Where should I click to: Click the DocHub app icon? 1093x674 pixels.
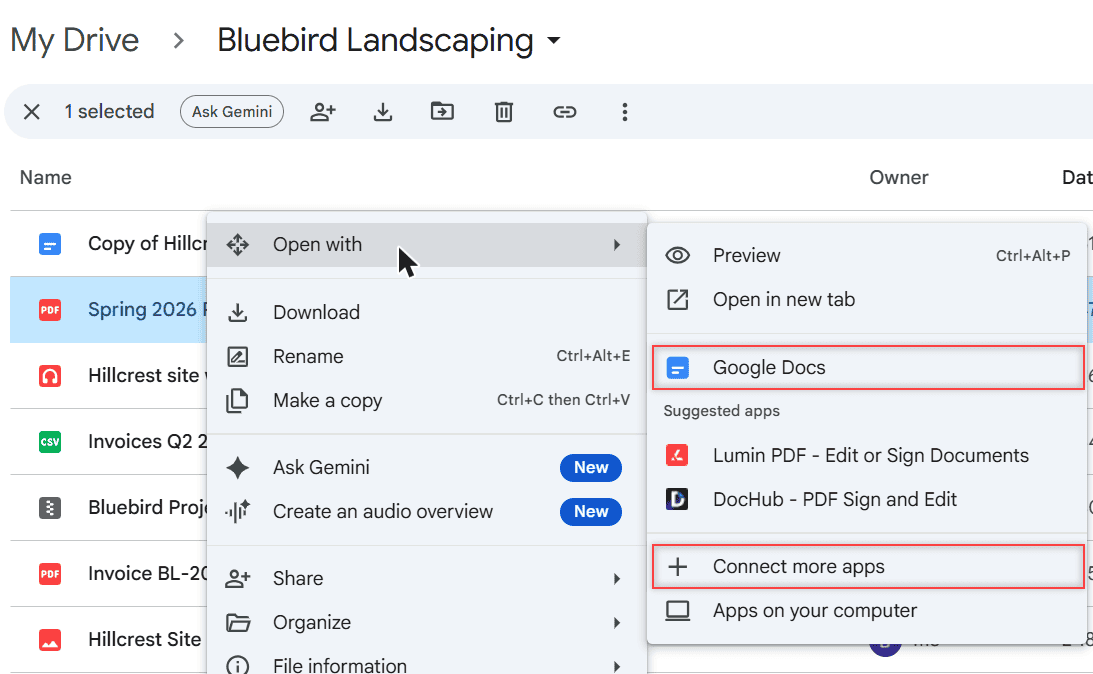click(x=677, y=499)
